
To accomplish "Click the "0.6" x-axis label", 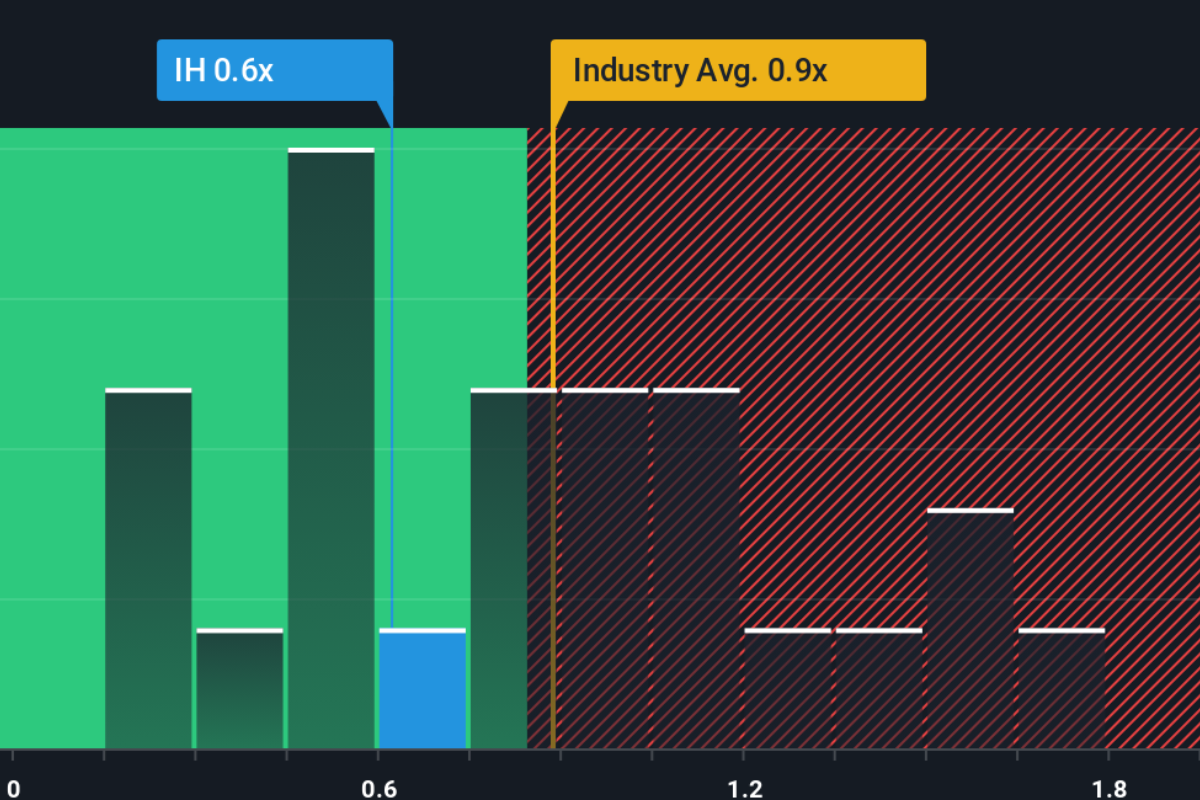I will point(379,789).
